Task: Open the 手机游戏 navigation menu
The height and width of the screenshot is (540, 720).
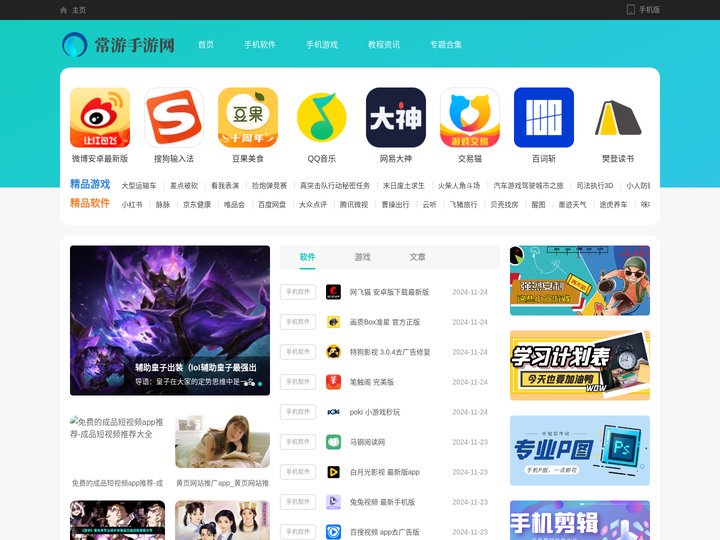Action: [322, 45]
